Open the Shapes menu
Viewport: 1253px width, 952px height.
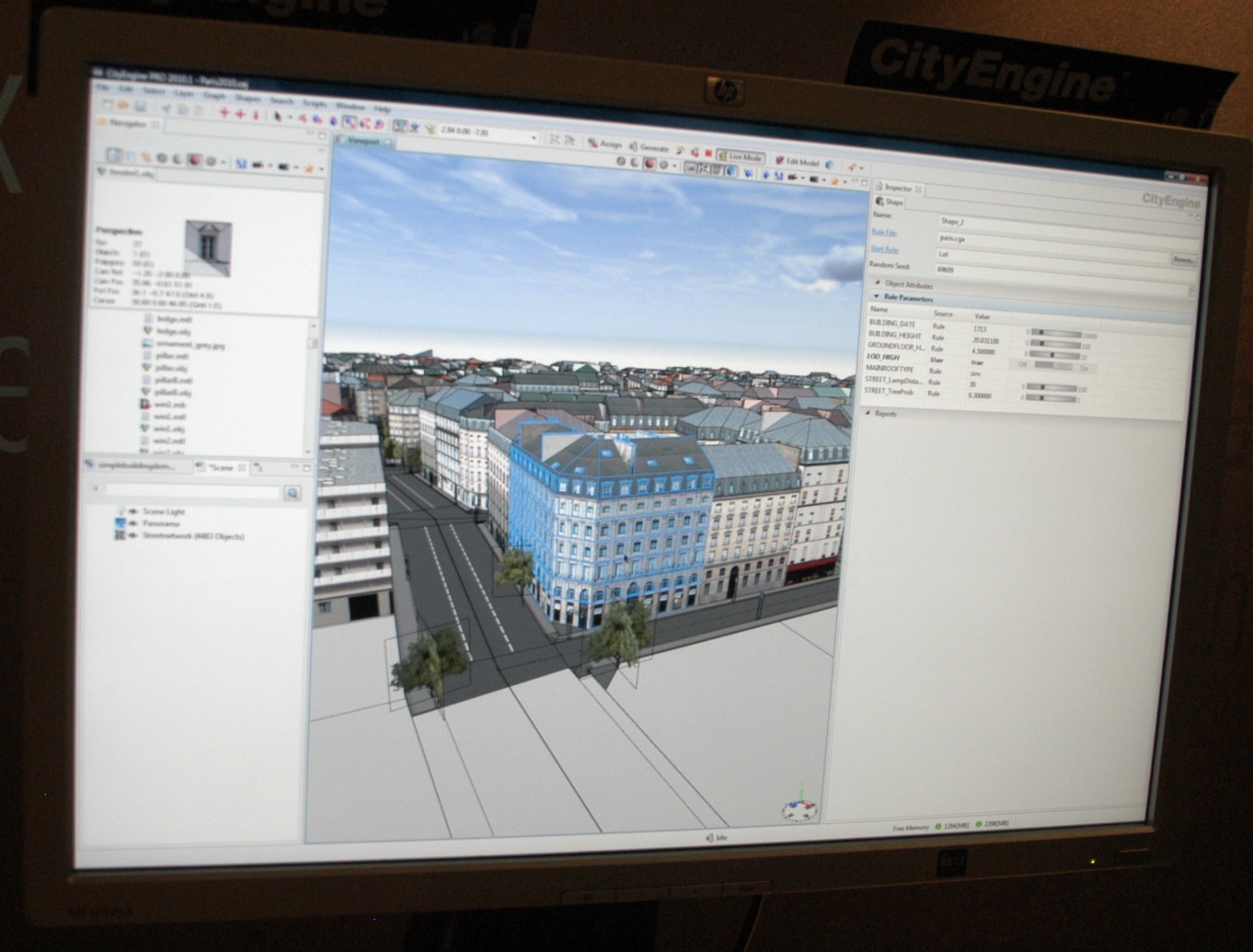tap(247, 97)
